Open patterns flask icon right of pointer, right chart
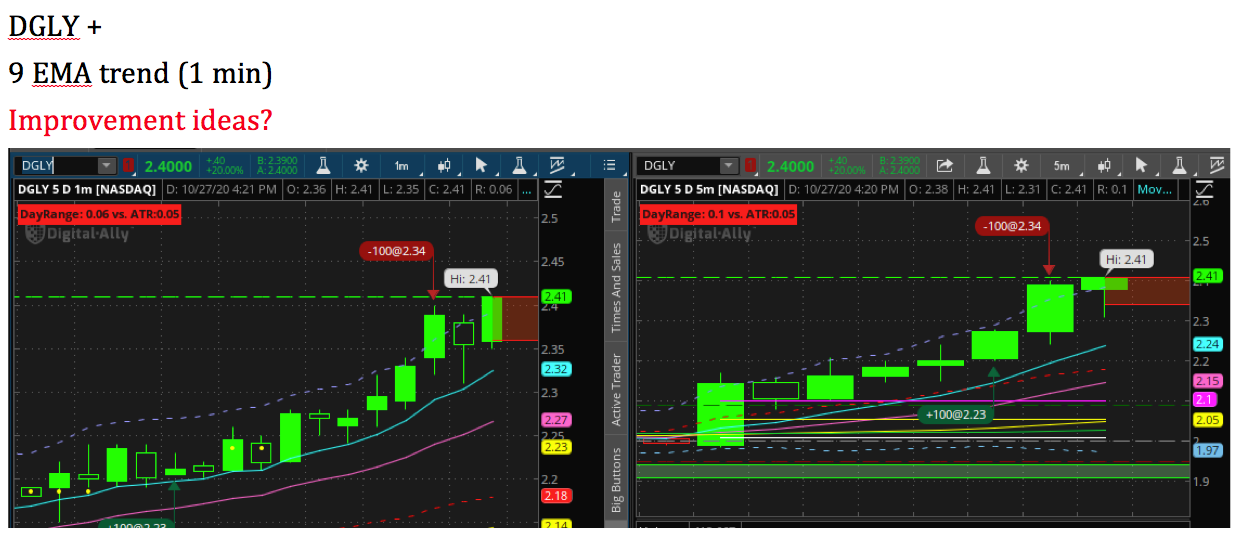Screen dimensions: 1251x538 pos(1179,166)
